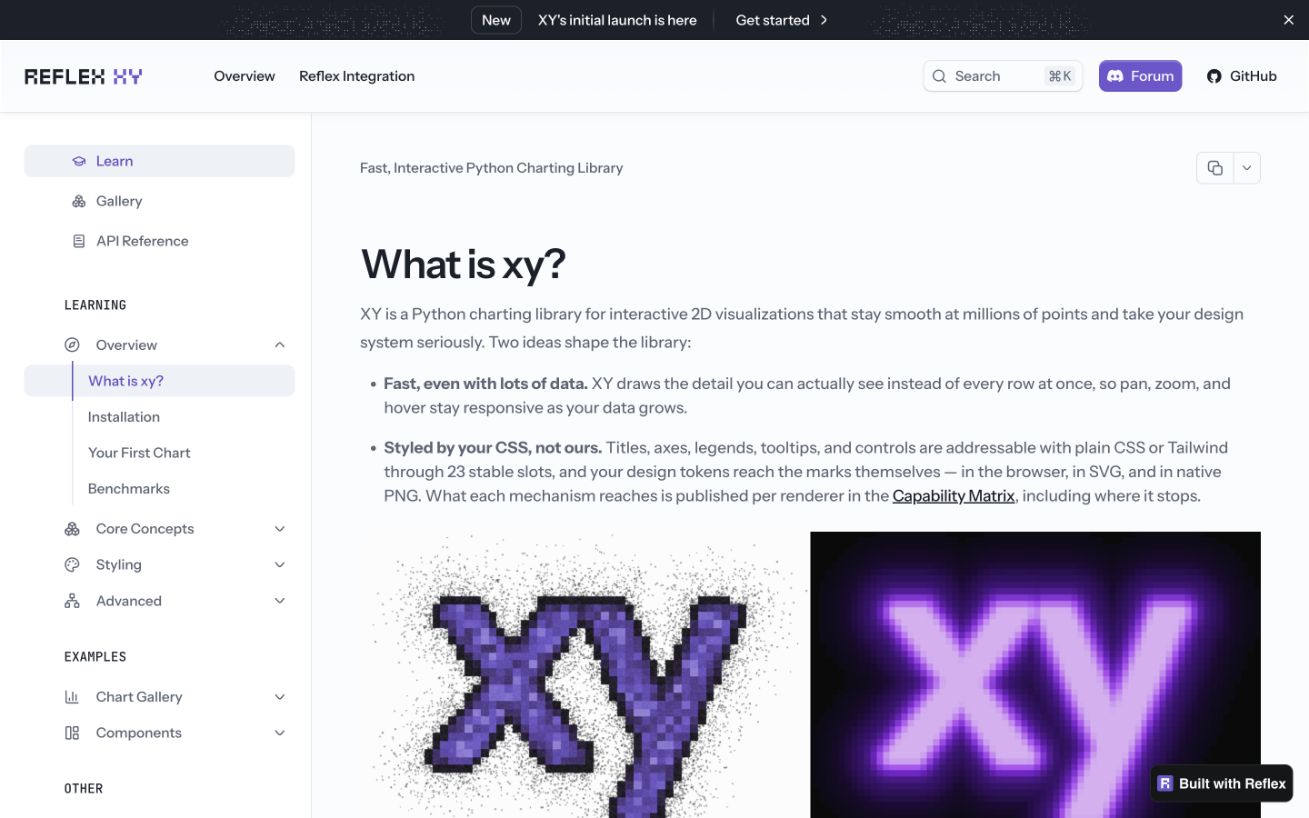Click the Reflex XY logo
This screenshot has height=818, width=1309.
tap(83, 76)
